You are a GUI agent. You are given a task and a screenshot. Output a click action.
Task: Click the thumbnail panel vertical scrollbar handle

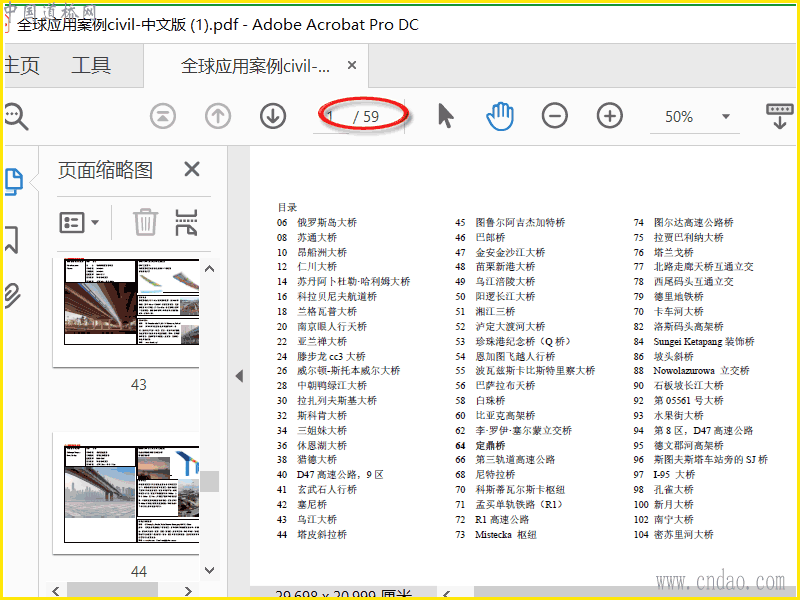point(209,481)
